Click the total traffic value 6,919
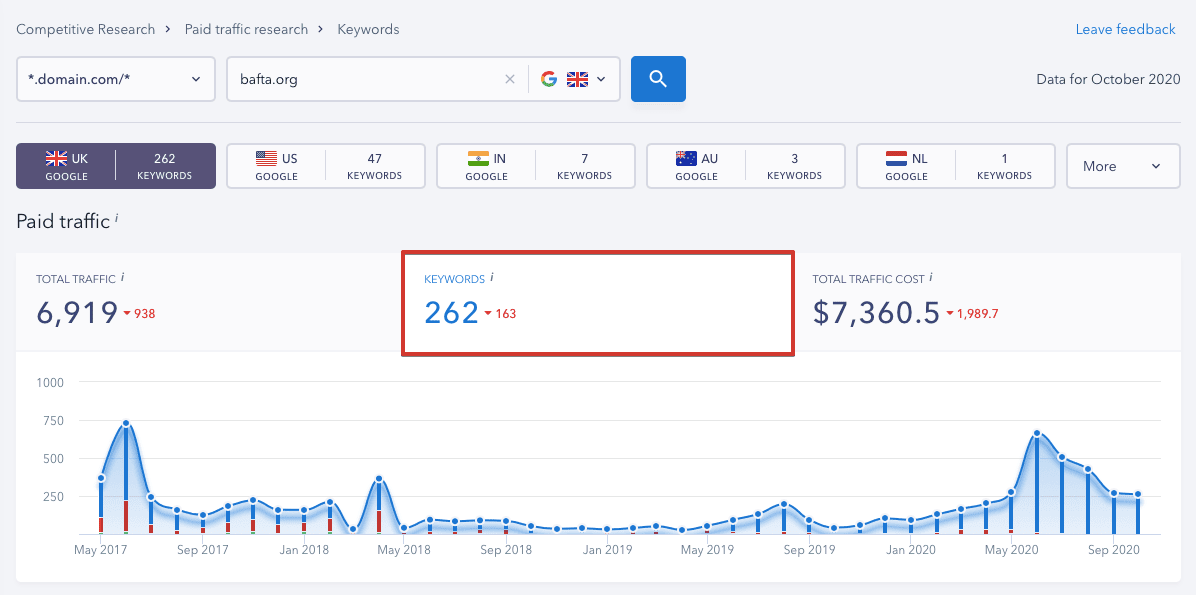Viewport: 1196px width, 595px height. (77, 313)
